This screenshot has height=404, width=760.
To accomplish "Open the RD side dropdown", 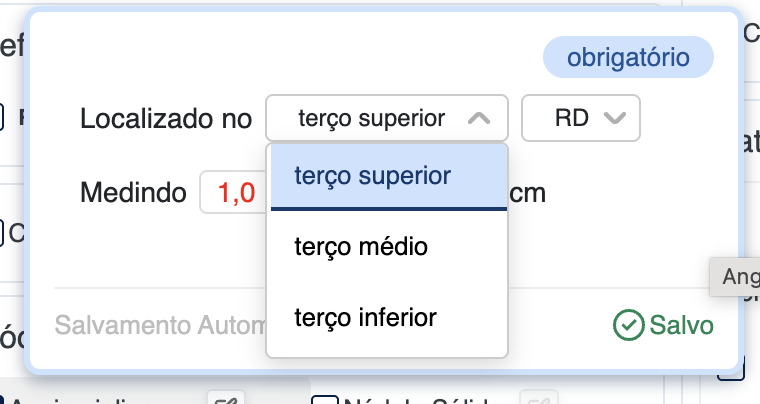I will [x=581, y=118].
